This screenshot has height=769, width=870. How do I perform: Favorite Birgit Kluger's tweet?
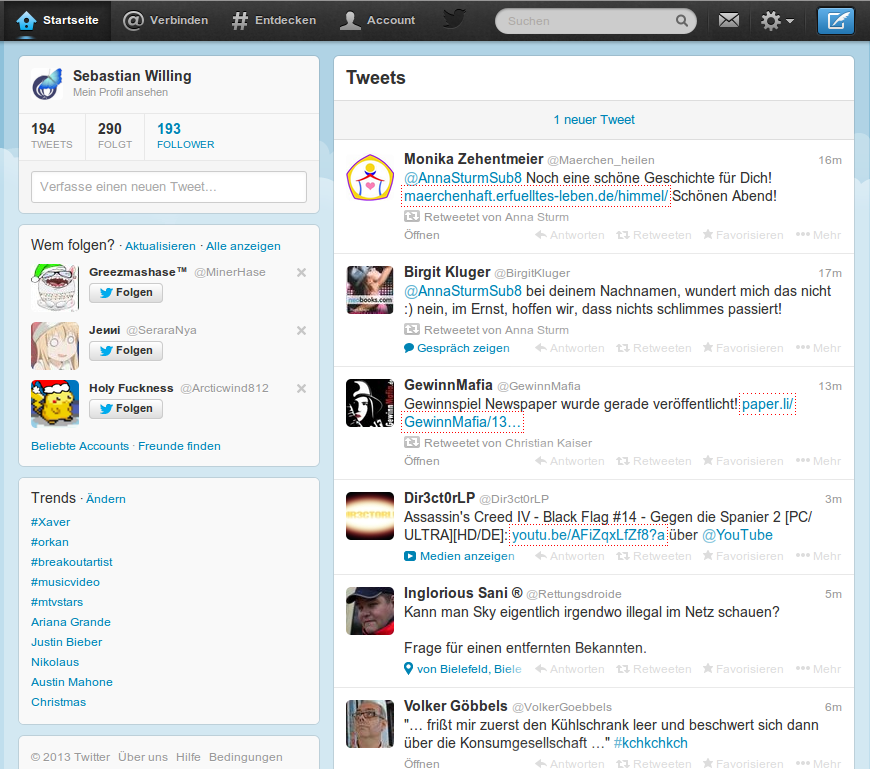[x=743, y=348]
